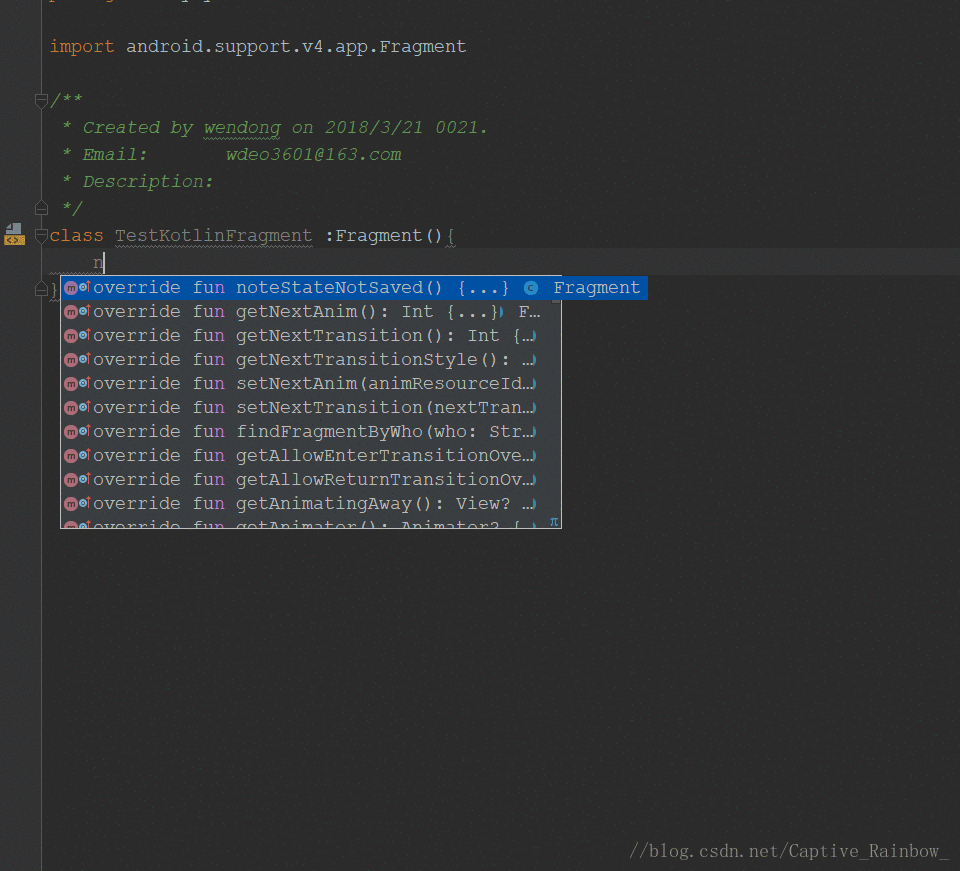Select setNextTransition override in the popup

(x=300, y=408)
